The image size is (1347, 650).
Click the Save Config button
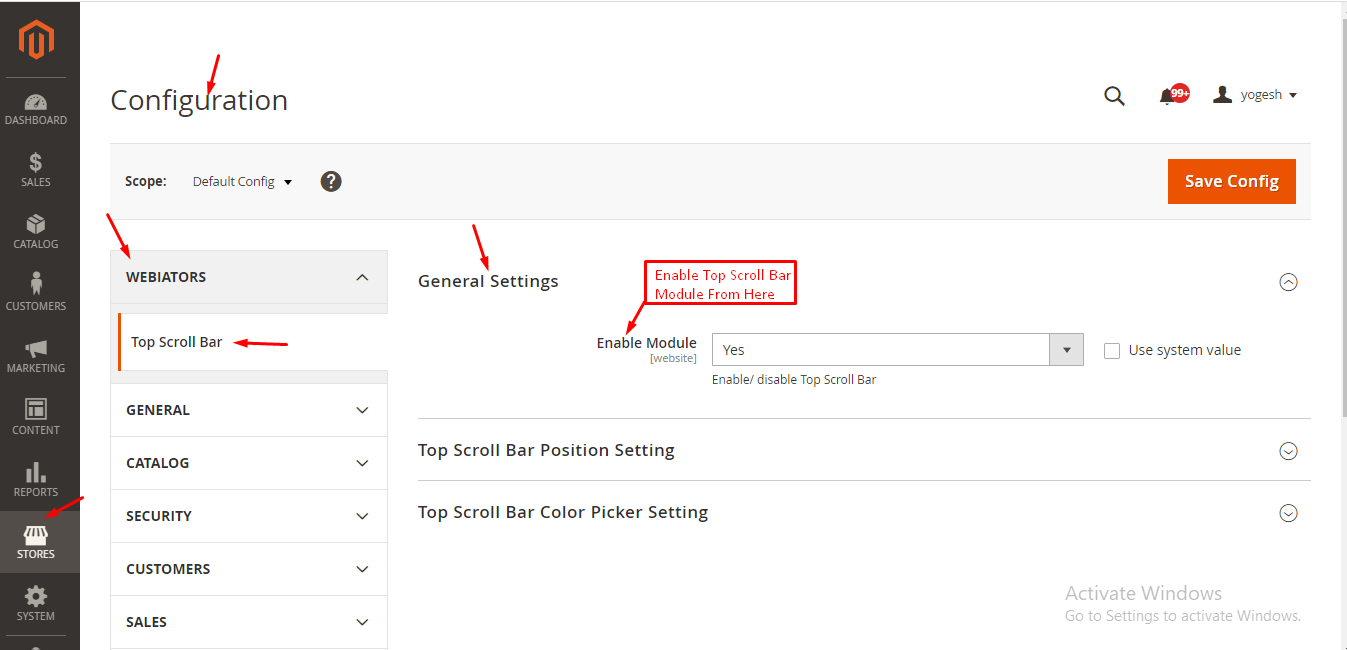click(x=1231, y=181)
